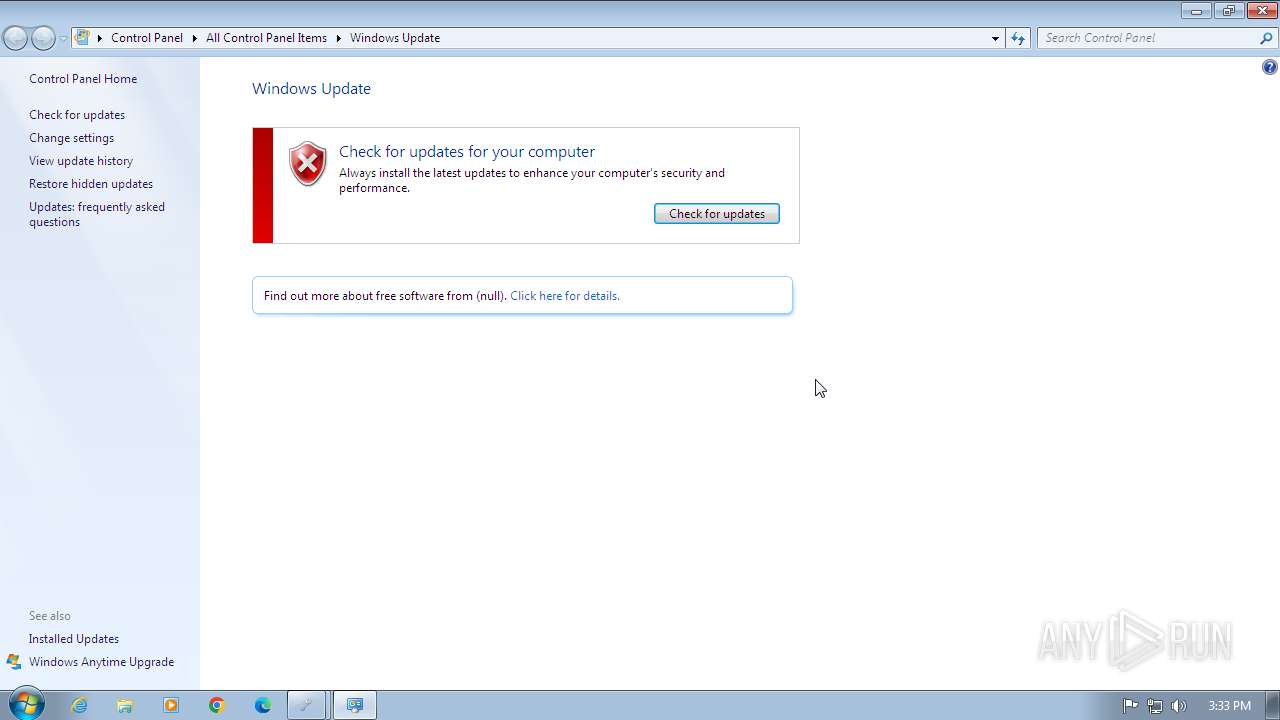The height and width of the screenshot is (720, 1280).
Task: Click the Show desktop strip
Action: (x=1272, y=705)
